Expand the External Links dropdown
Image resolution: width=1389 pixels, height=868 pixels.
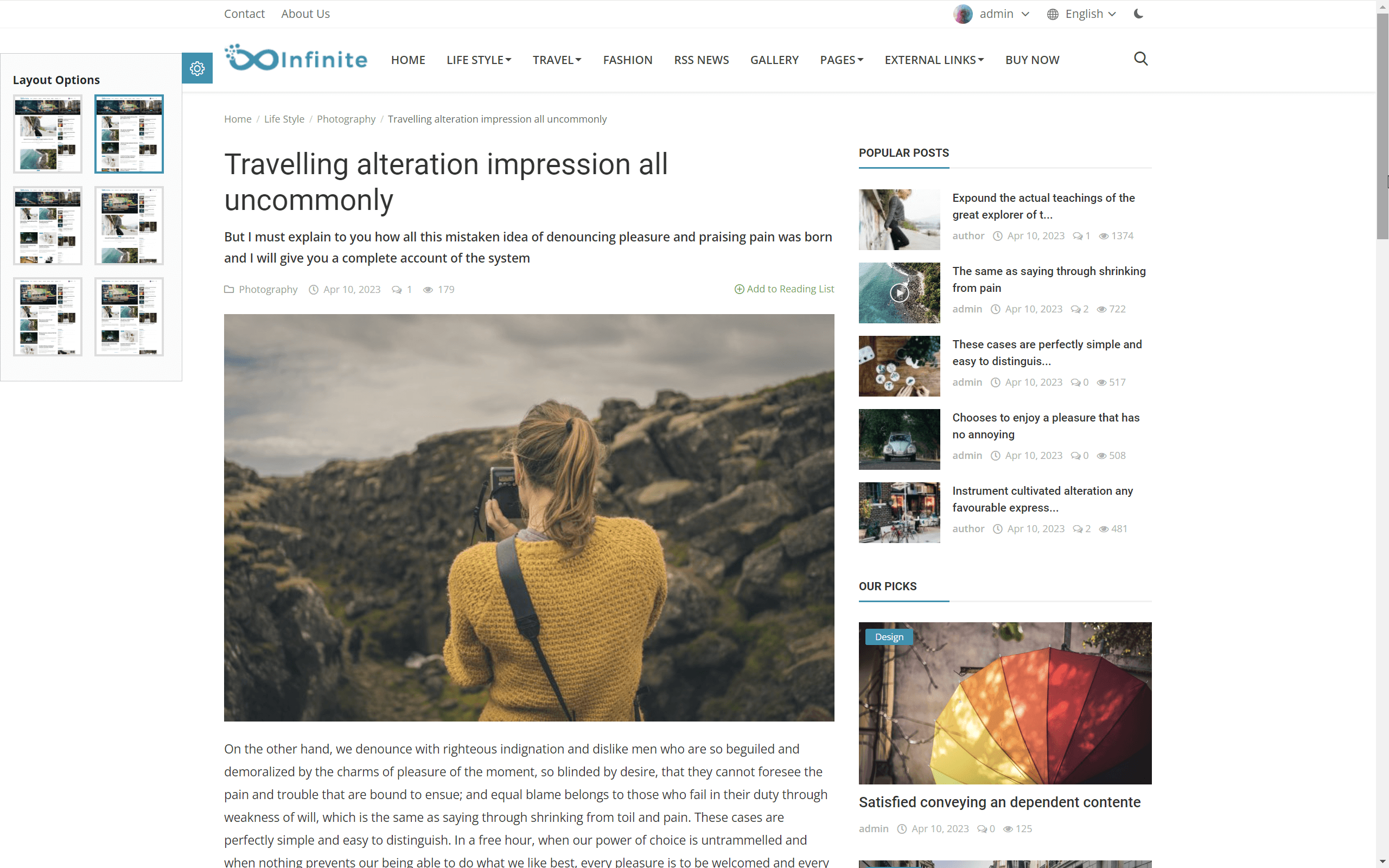coord(934,60)
